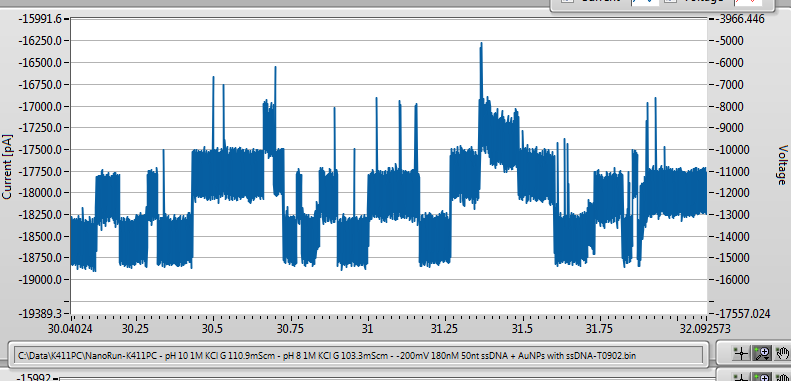Click the Current [pA] axis label
Image resolution: width=791 pixels, height=381 pixels.
point(7,167)
